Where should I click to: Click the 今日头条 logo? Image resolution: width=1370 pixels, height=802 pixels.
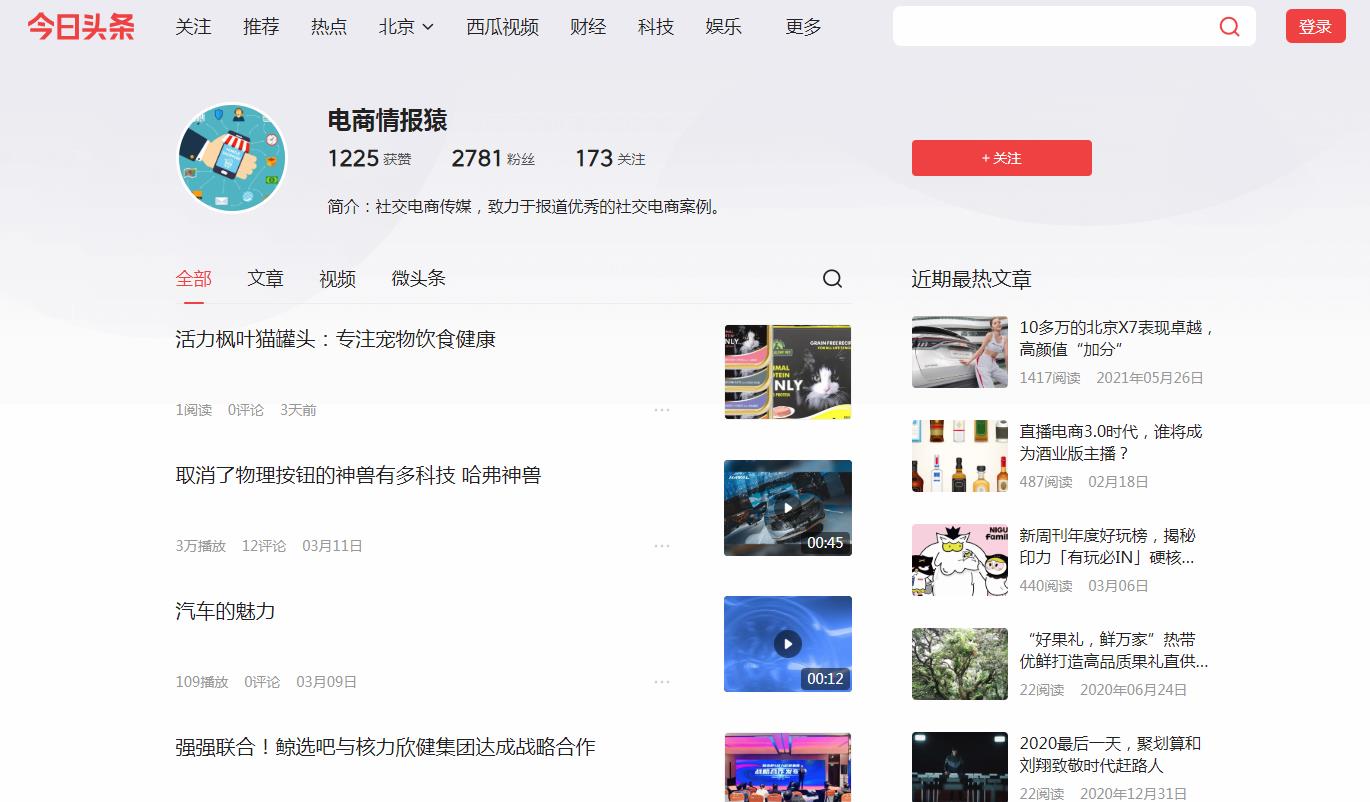click(x=81, y=27)
